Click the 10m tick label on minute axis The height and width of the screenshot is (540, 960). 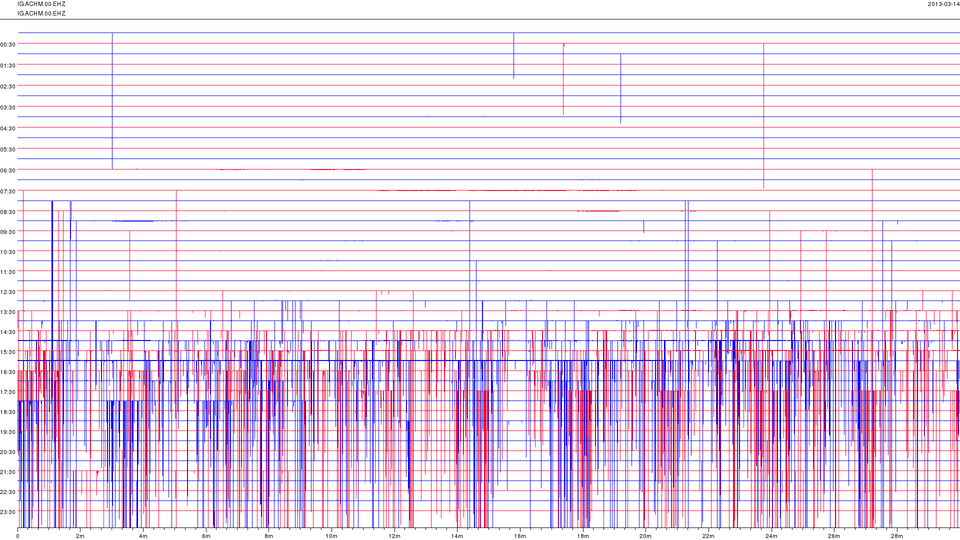click(331, 536)
